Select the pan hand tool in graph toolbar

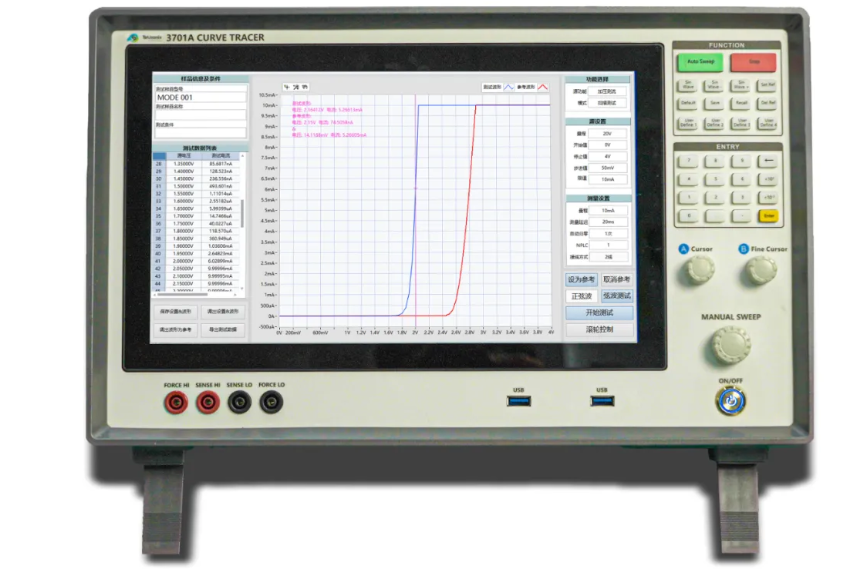(305, 87)
